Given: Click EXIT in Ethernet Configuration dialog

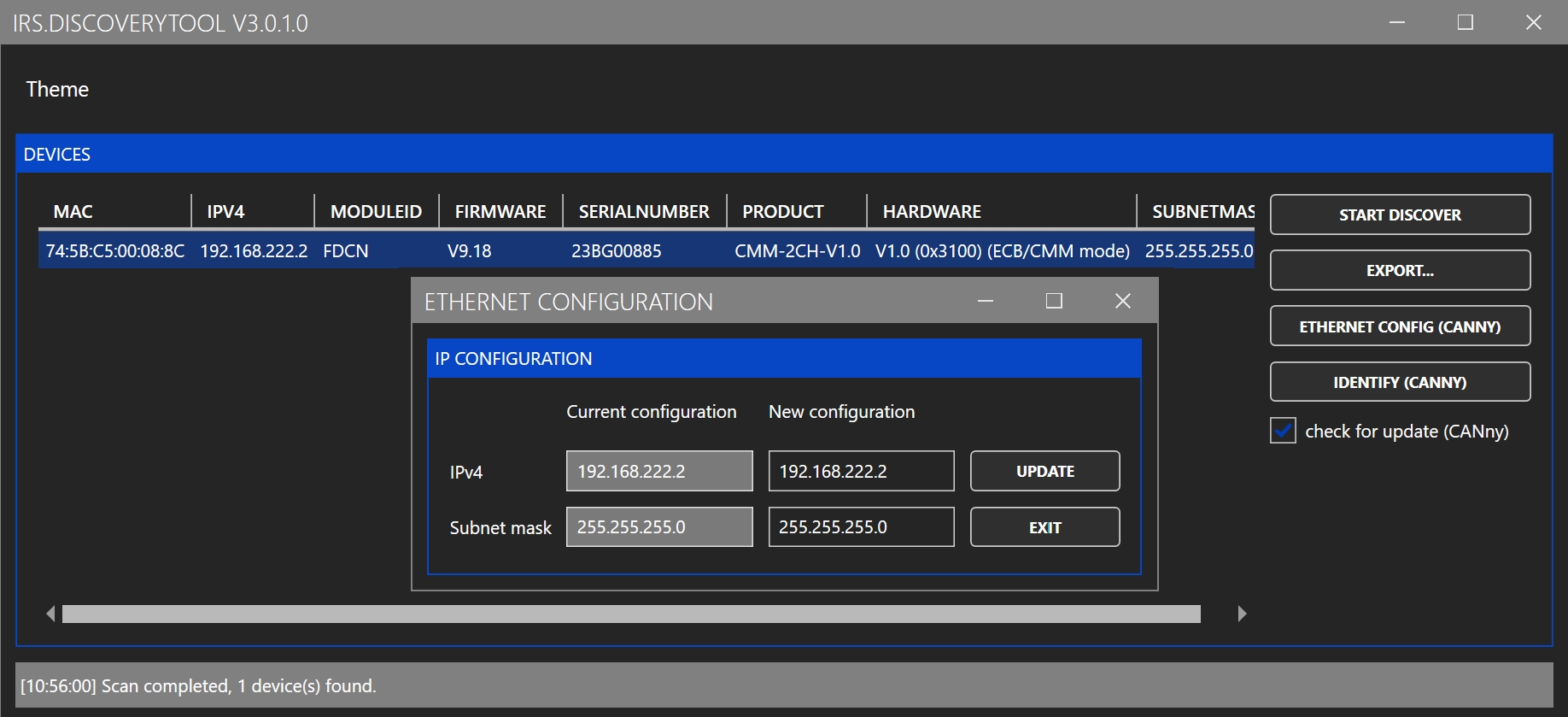Looking at the screenshot, I should pyautogui.click(x=1044, y=527).
